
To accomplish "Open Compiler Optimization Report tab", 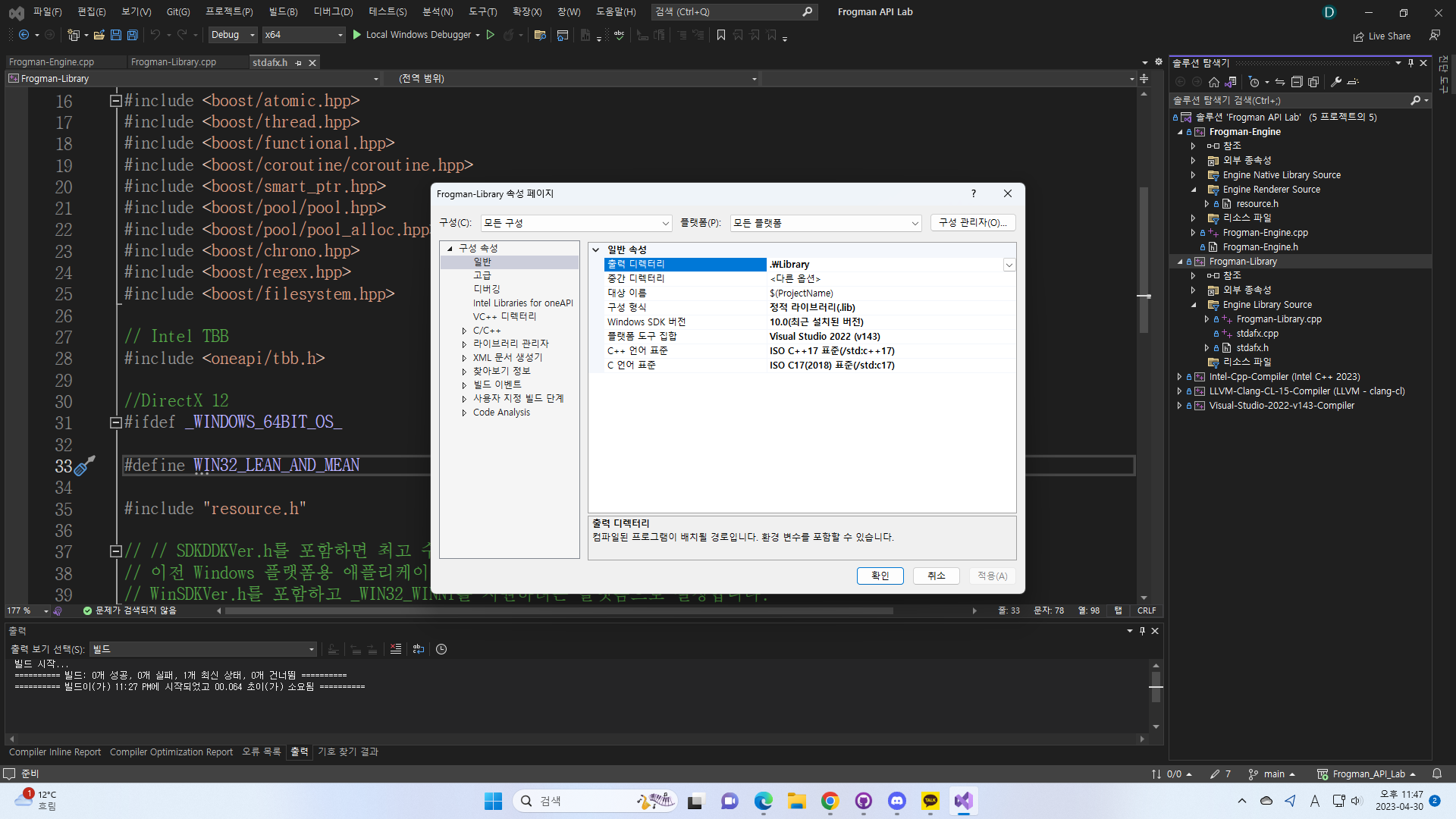I will pyautogui.click(x=171, y=752).
